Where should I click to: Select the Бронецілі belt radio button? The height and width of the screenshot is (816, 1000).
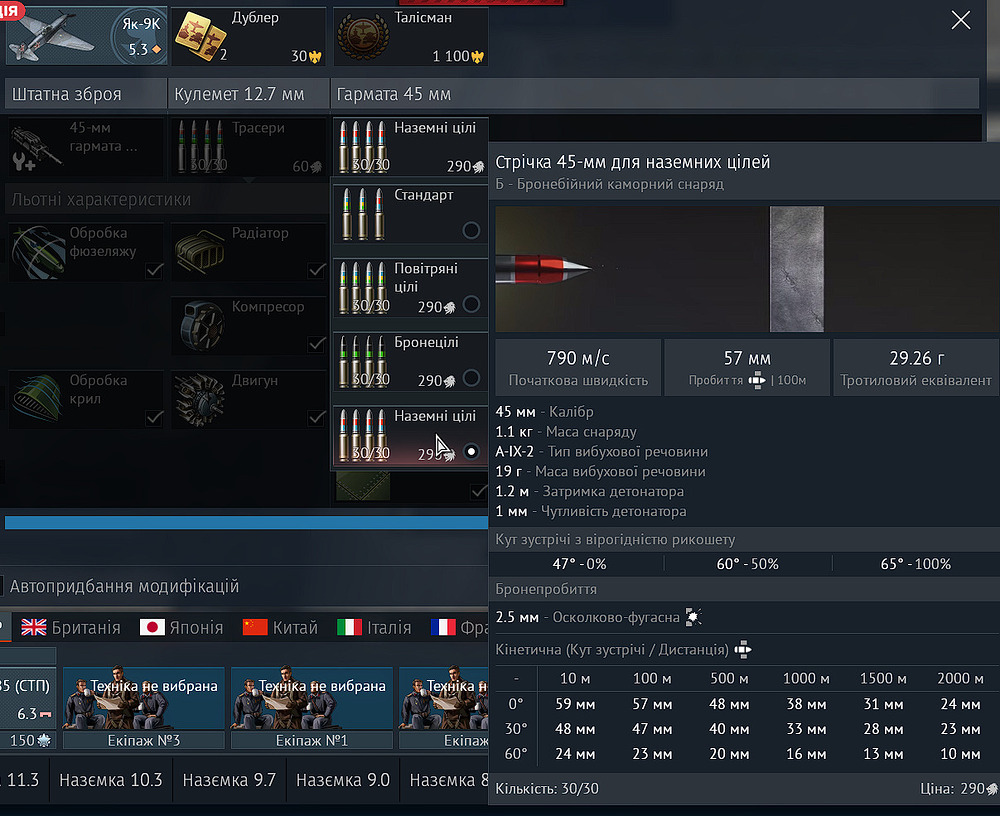(471, 378)
